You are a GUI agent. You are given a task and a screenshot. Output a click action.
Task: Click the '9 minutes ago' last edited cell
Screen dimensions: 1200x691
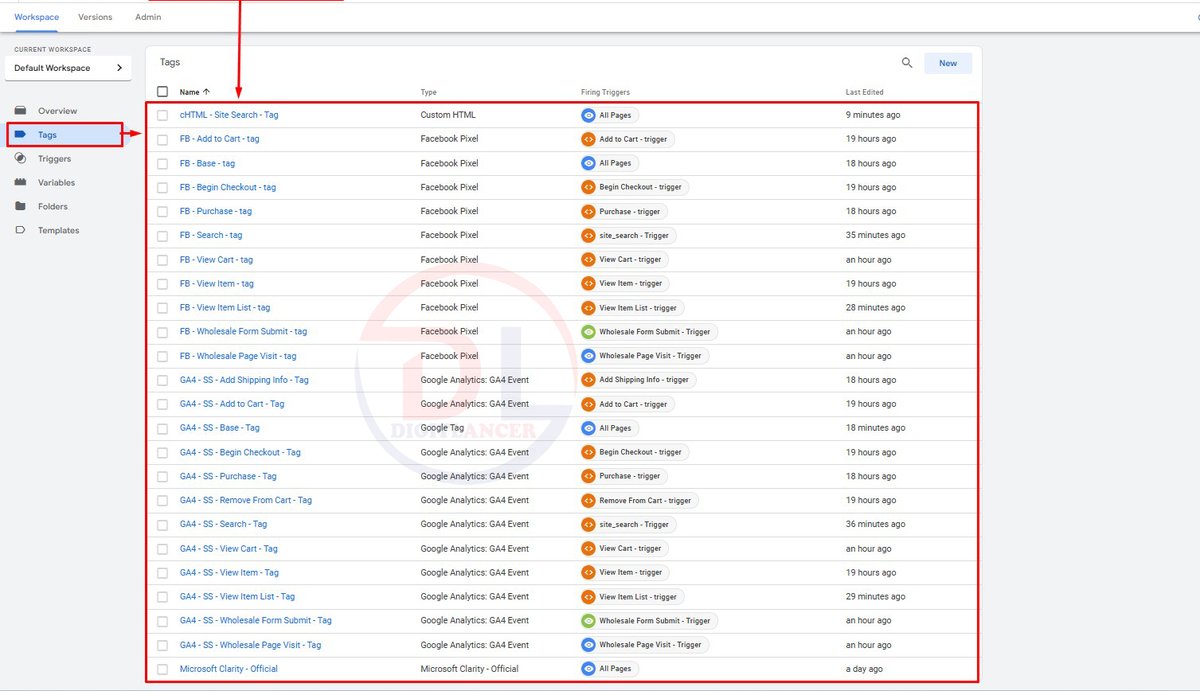(x=873, y=115)
